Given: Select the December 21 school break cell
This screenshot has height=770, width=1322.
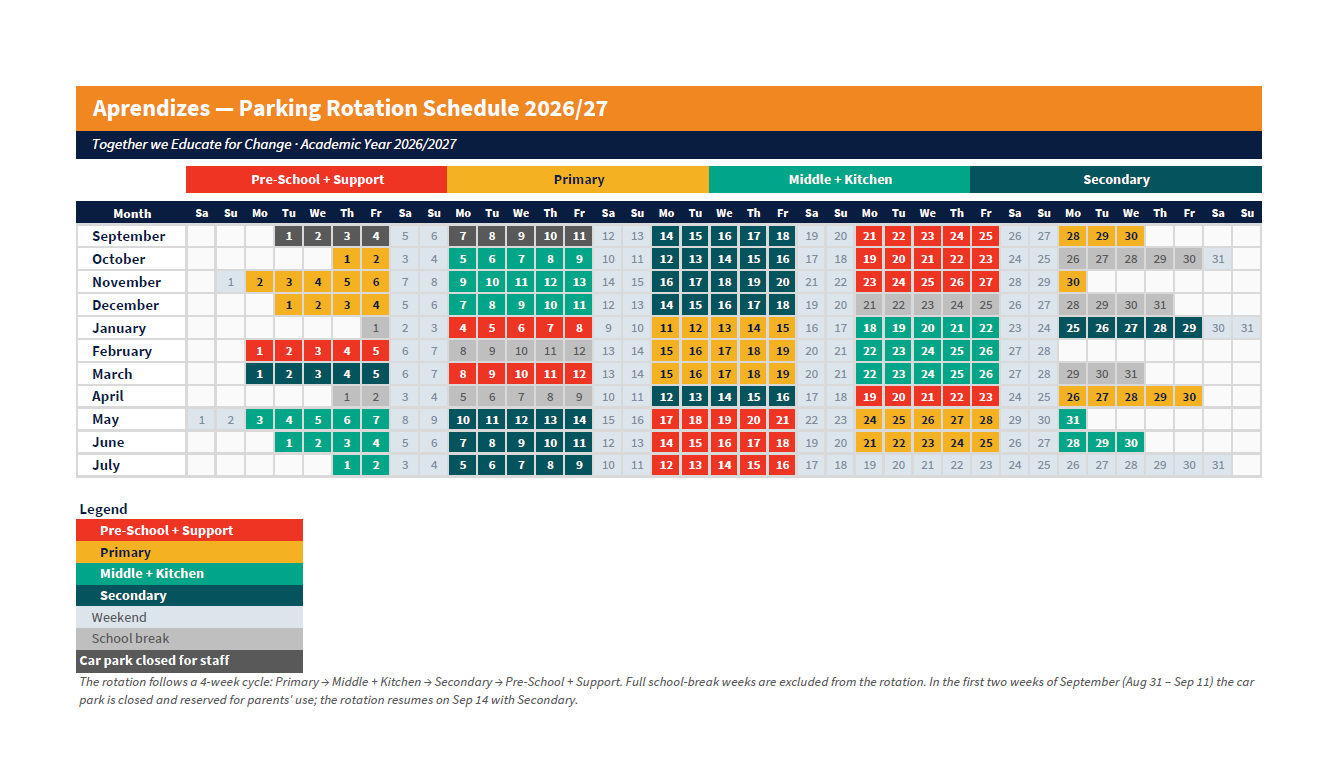Looking at the screenshot, I should 869,305.
